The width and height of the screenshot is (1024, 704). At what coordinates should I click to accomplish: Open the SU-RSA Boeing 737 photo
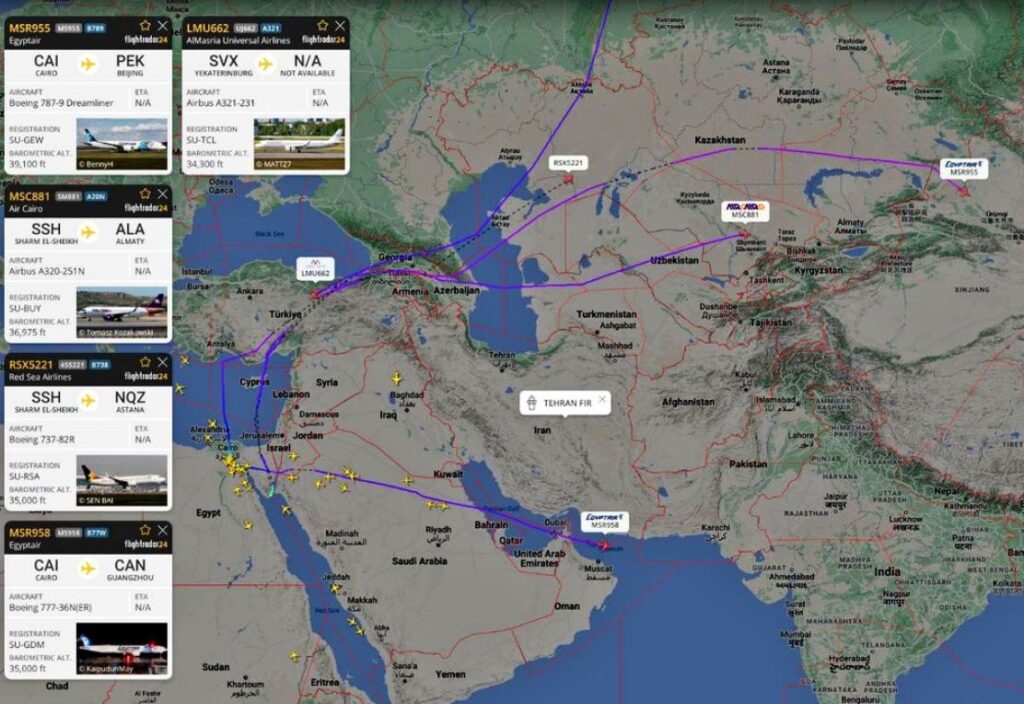121,480
